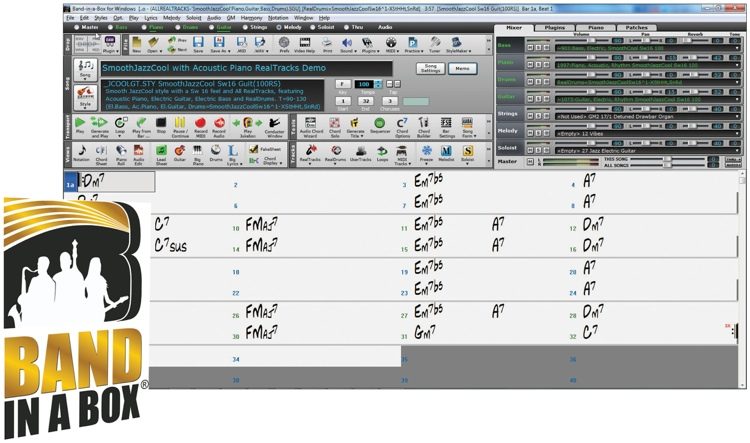Select the Strings track radio button
Image resolution: width=750 pixels, height=443 pixels.
[245, 27]
